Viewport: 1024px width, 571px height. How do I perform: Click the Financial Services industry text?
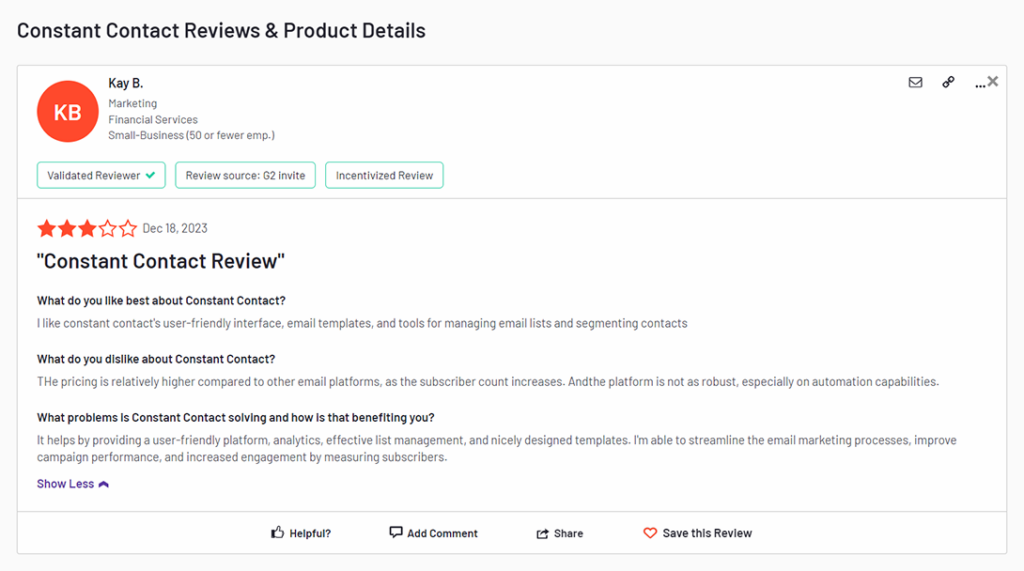(x=153, y=120)
